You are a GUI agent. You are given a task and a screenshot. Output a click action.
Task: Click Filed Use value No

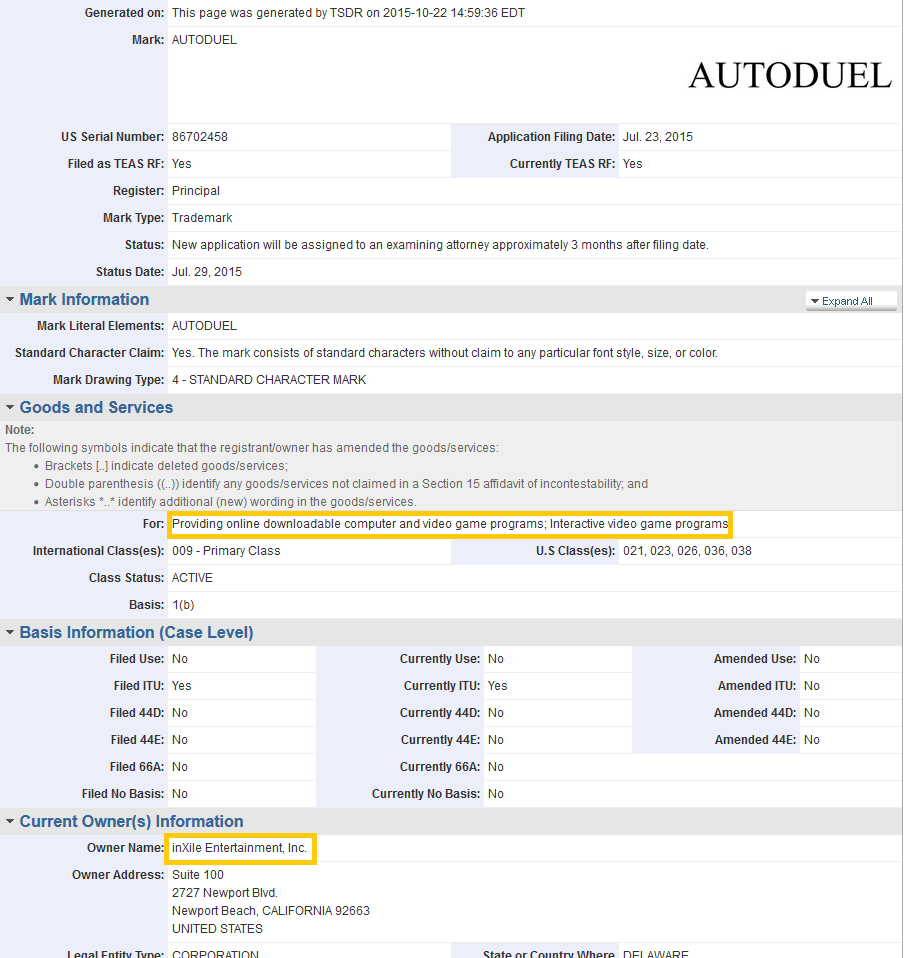[x=180, y=659]
